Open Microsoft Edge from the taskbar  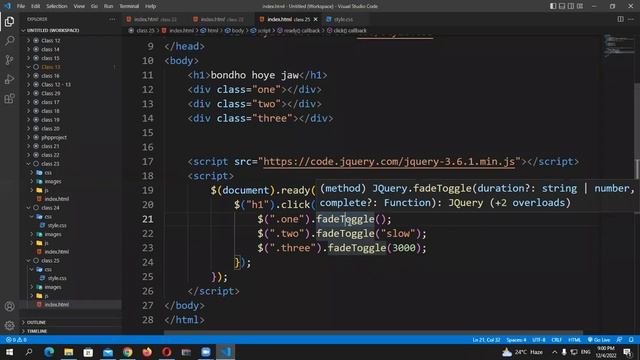pyautogui.click(x=49, y=352)
